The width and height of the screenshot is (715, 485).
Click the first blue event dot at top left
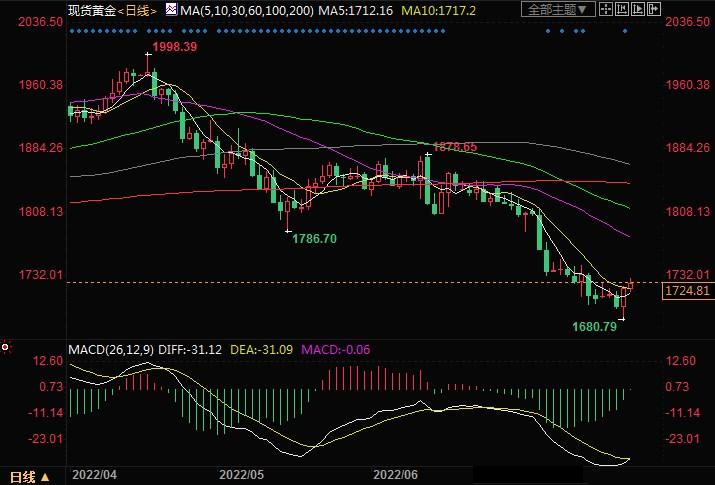pos(72,30)
